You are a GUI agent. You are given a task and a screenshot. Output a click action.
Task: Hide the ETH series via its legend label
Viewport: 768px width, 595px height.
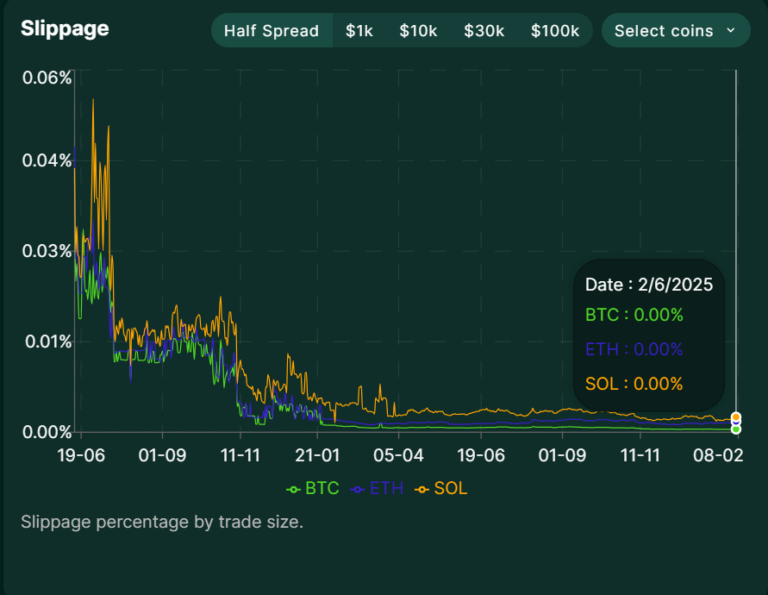pyautogui.click(x=385, y=489)
